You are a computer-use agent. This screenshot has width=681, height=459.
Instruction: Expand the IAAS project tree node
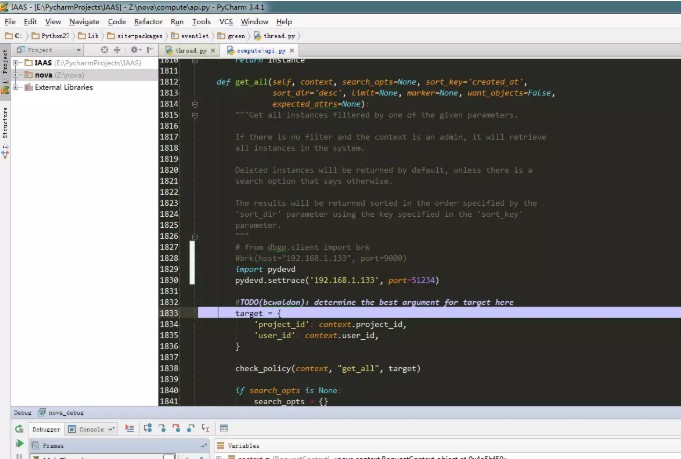pyautogui.click(x=16, y=63)
